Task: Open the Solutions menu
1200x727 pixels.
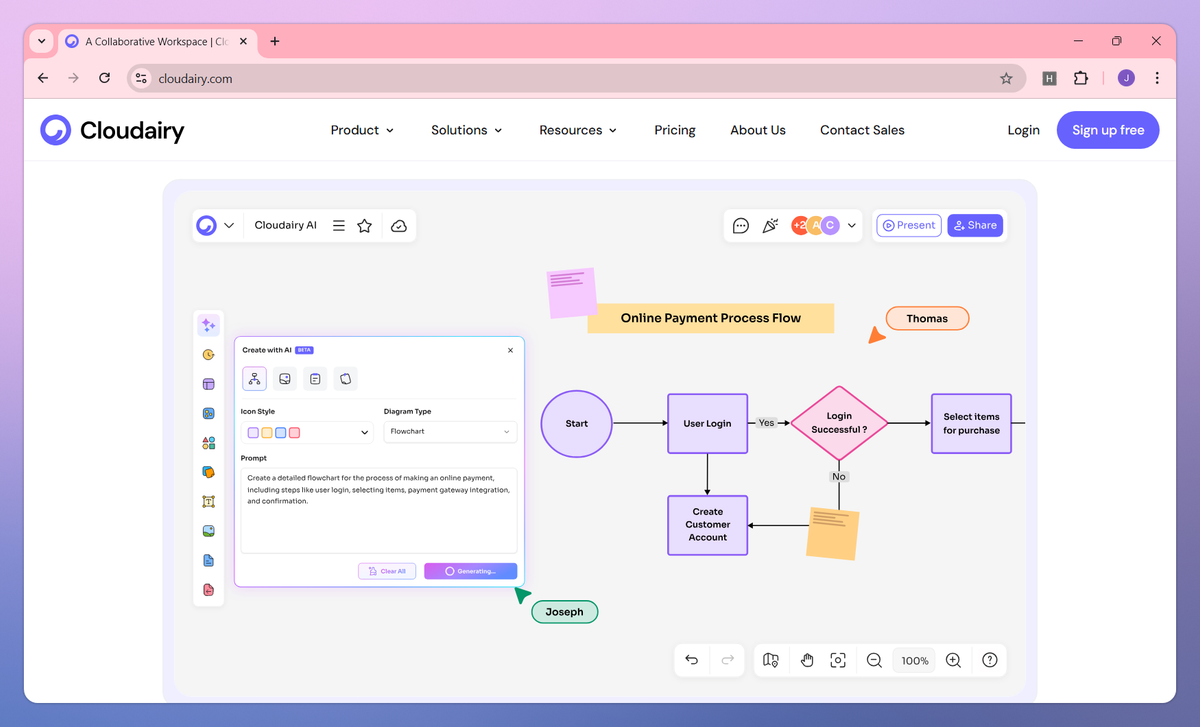Action: pos(467,130)
